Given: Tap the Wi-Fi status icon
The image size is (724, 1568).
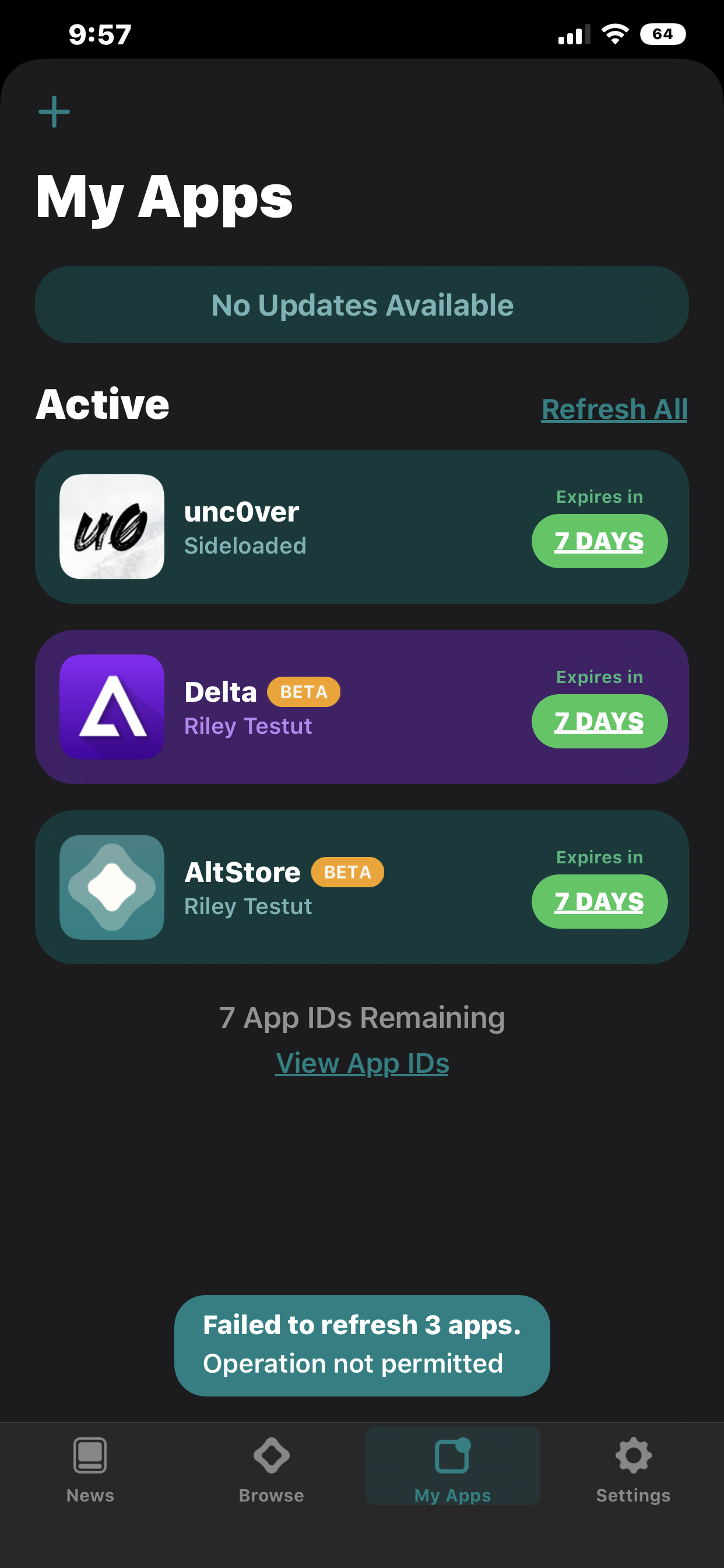Looking at the screenshot, I should pos(615,34).
